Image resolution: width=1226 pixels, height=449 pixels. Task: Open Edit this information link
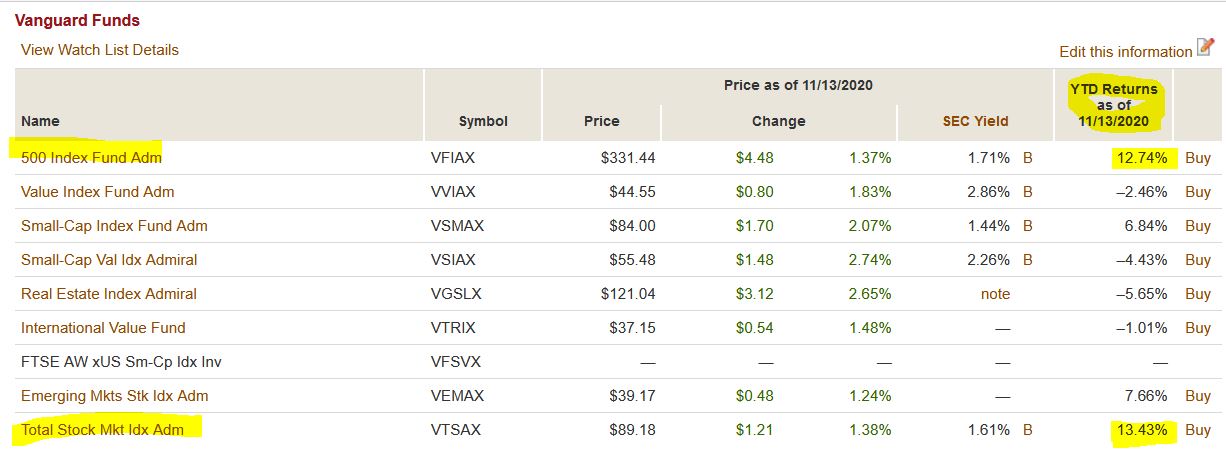1126,52
